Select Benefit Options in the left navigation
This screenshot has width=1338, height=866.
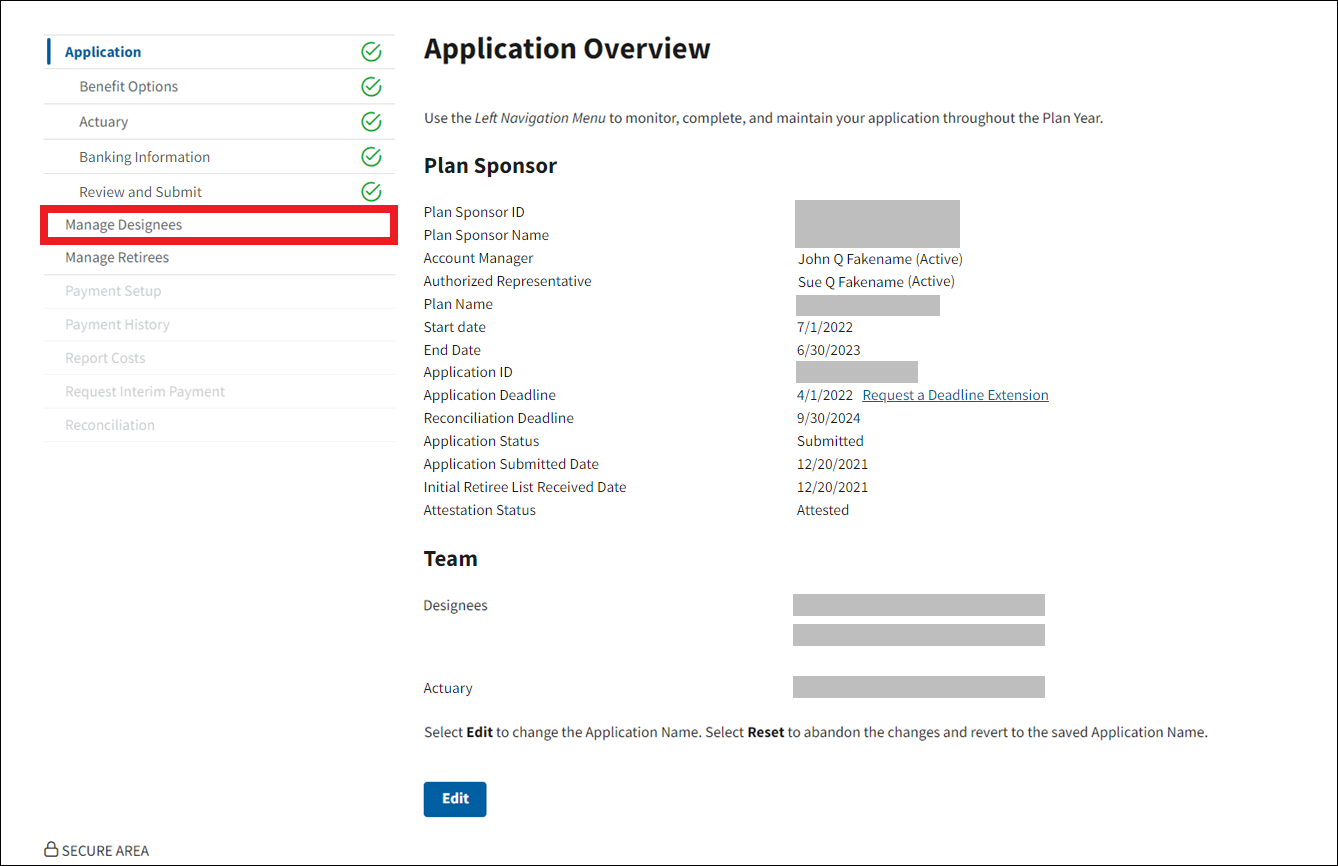pyautogui.click(x=129, y=87)
